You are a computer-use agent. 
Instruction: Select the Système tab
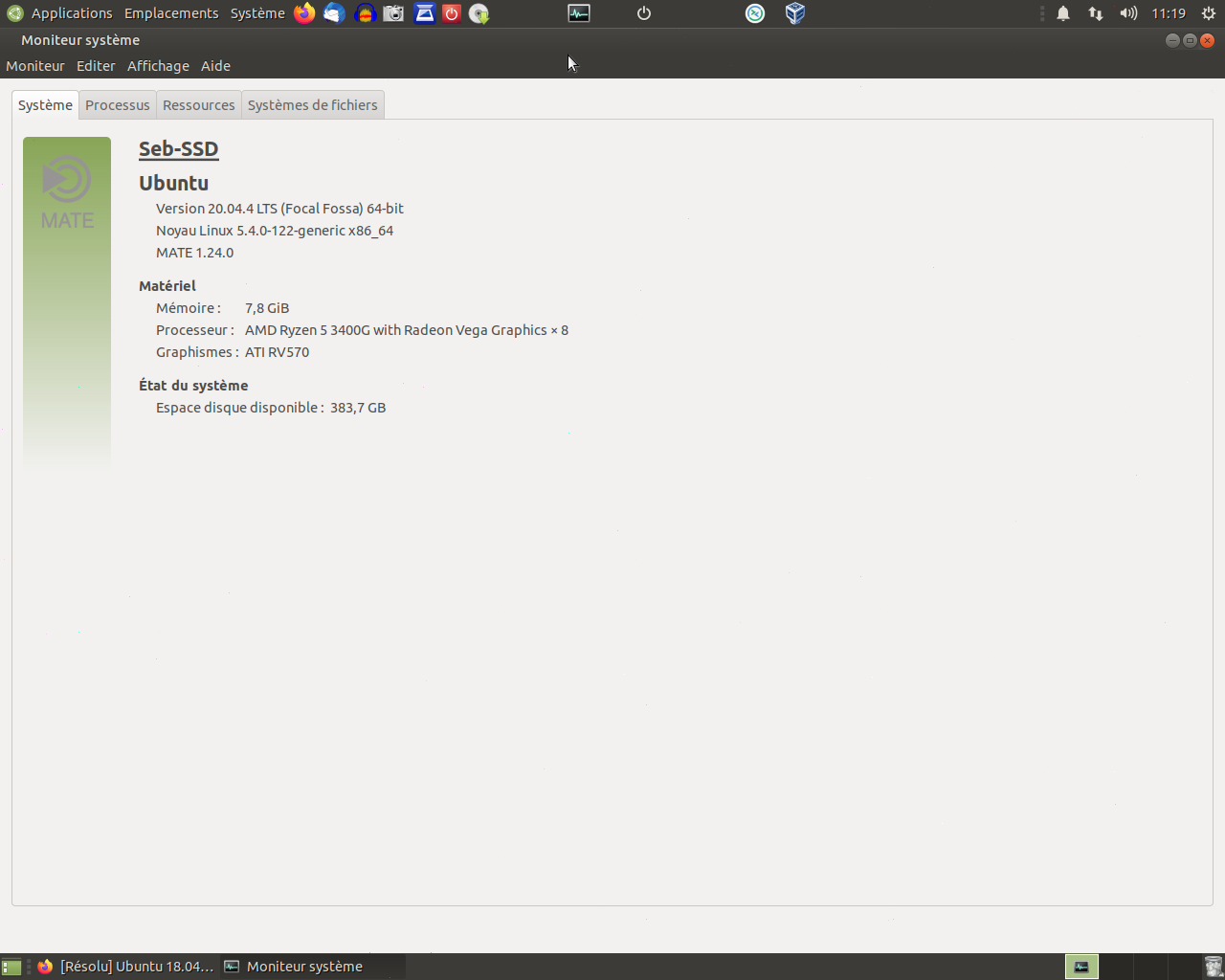pos(45,105)
